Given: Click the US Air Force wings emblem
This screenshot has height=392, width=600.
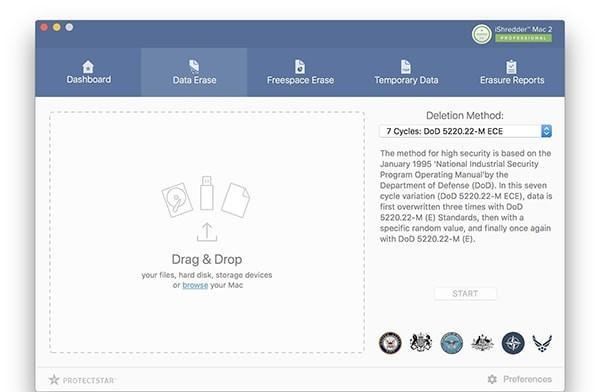Looking at the screenshot, I should (x=542, y=343).
